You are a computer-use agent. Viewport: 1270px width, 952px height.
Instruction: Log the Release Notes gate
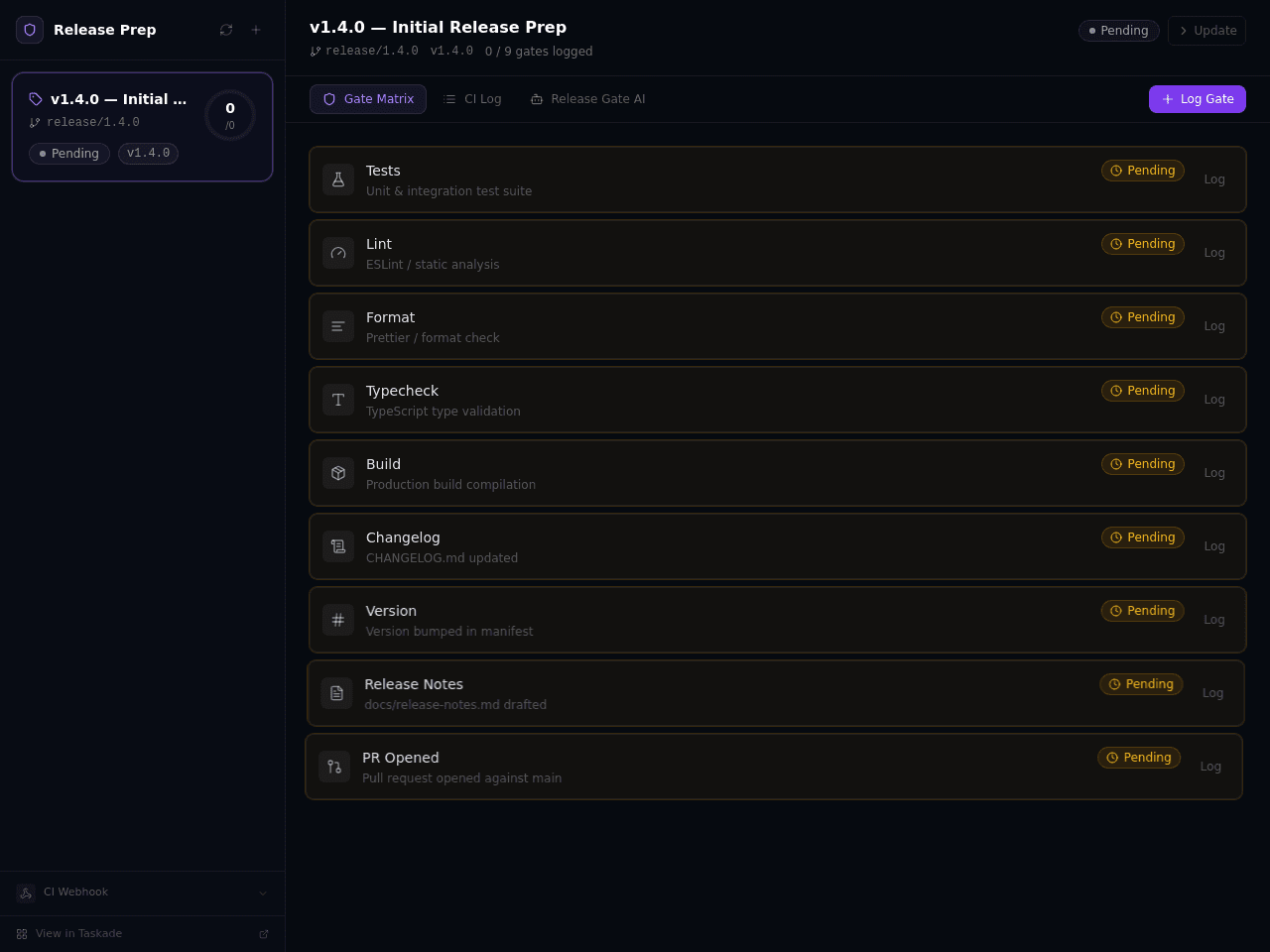coord(1212,693)
